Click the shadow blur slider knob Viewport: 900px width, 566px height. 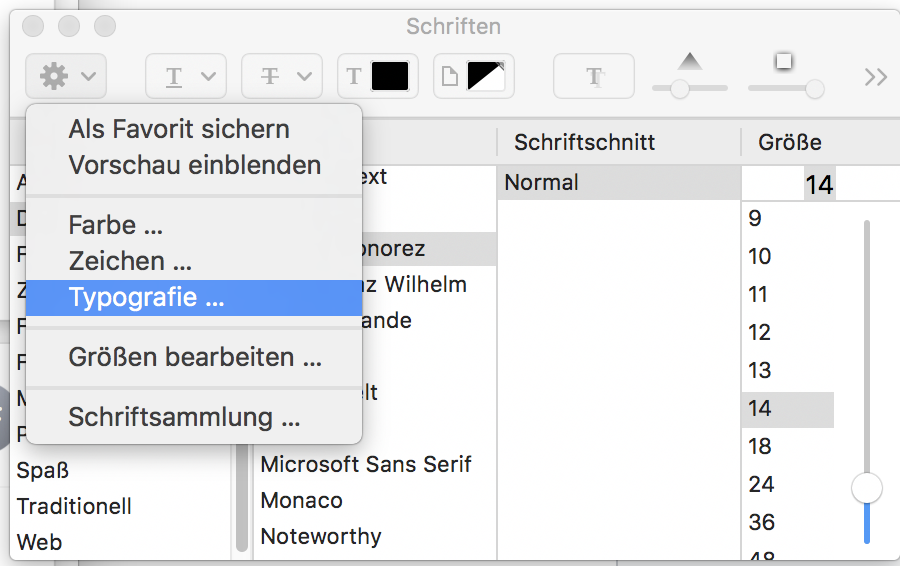tap(814, 89)
